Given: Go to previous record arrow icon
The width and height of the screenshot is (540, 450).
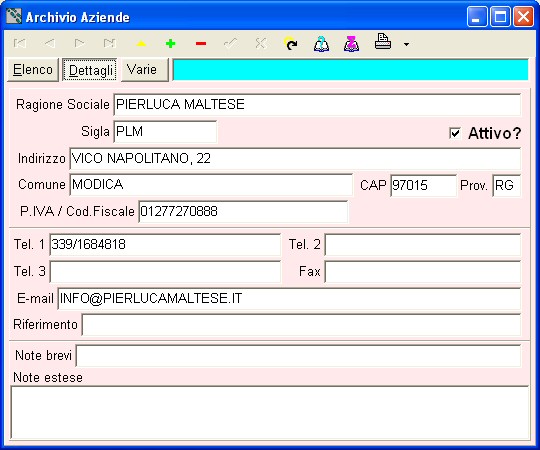Looking at the screenshot, I should point(50,43).
